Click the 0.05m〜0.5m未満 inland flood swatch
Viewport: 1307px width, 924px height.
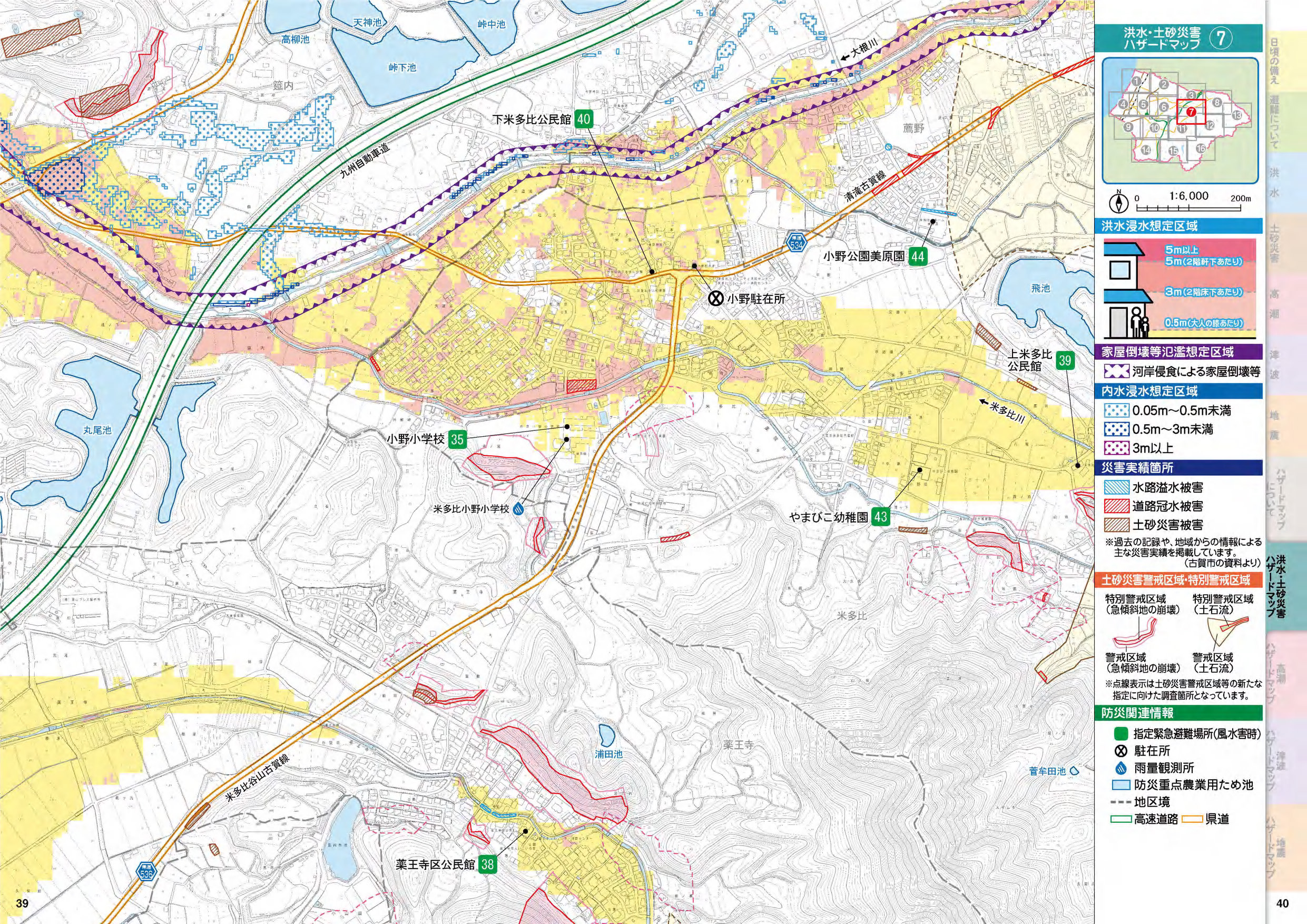tap(1116, 410)
